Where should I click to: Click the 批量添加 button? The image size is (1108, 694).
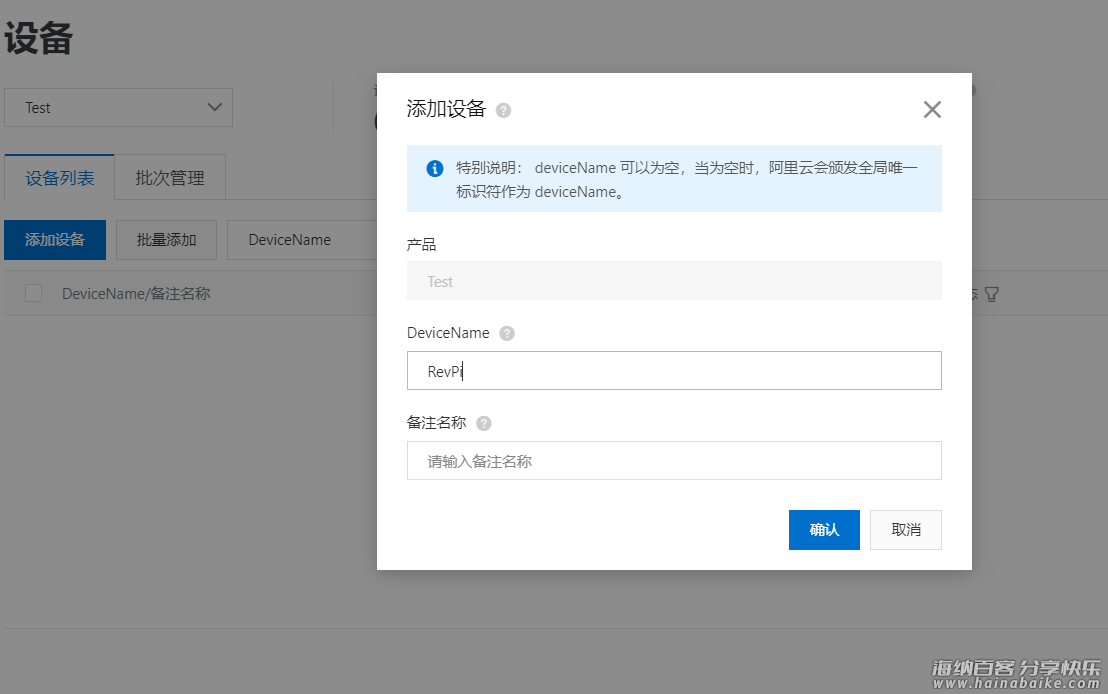[166, 240]
